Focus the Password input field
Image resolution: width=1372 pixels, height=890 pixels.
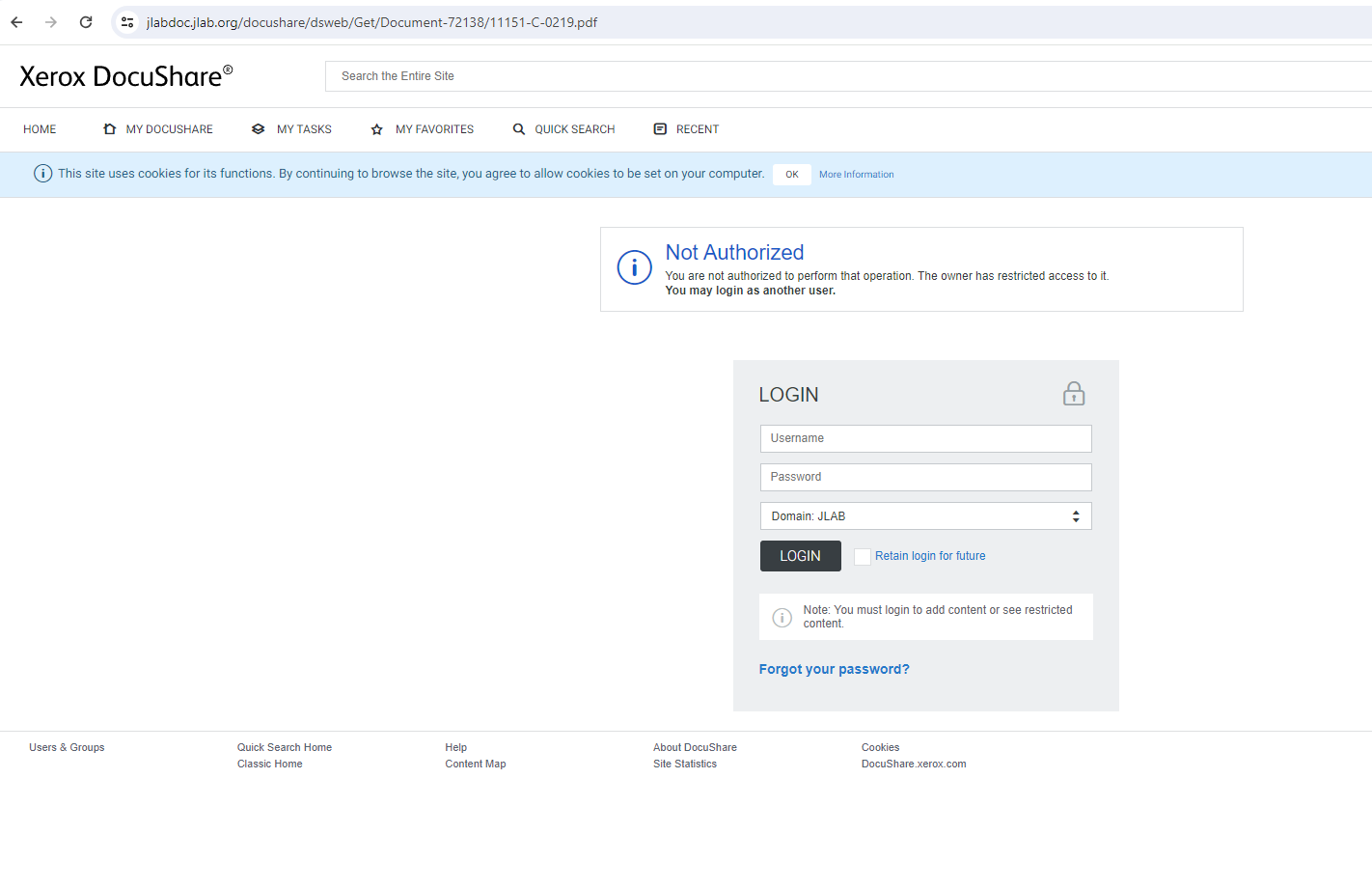click(925, 477)
